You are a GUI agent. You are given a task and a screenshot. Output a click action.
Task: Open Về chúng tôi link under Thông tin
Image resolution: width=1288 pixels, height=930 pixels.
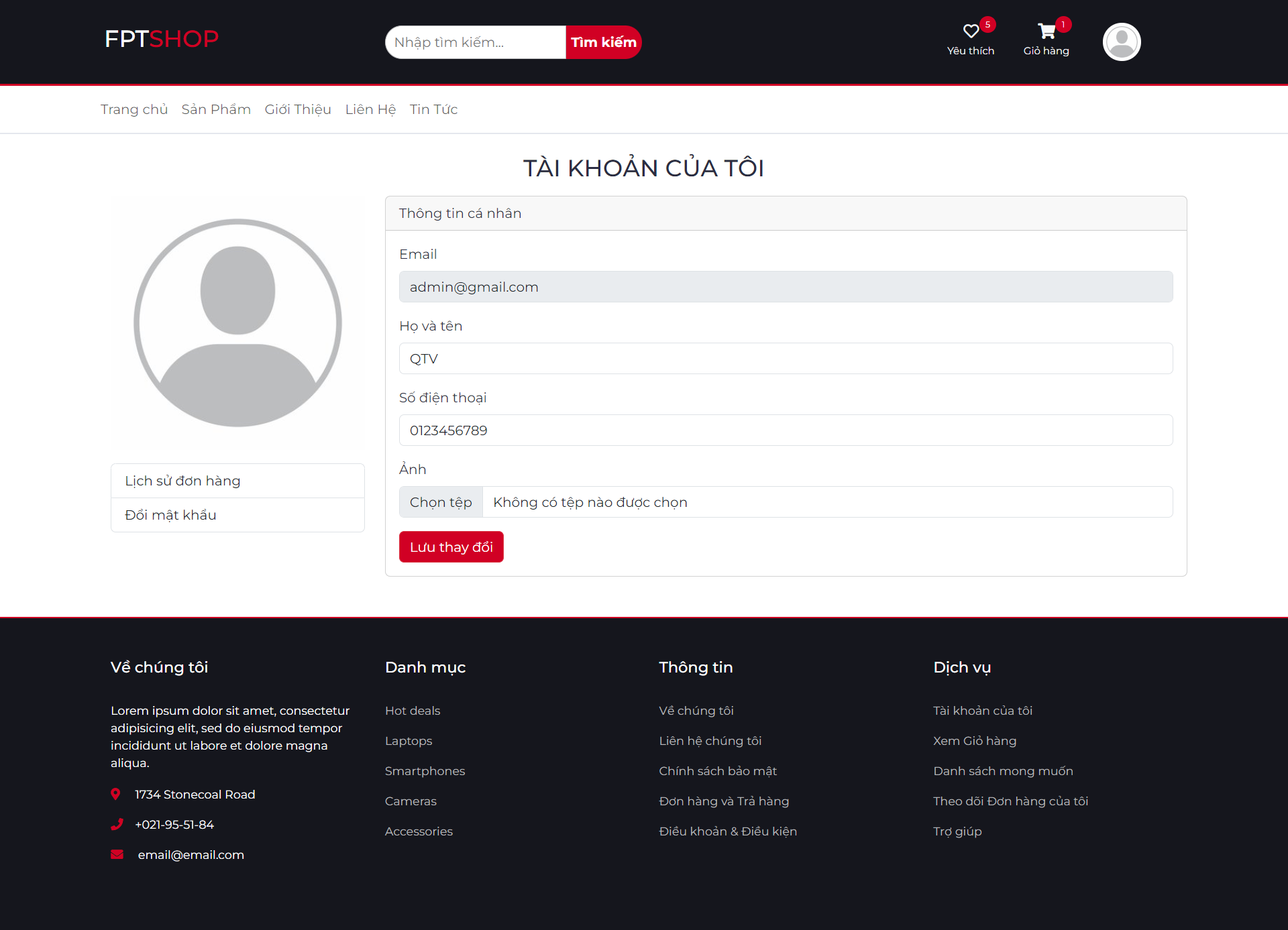click(696, 711)
